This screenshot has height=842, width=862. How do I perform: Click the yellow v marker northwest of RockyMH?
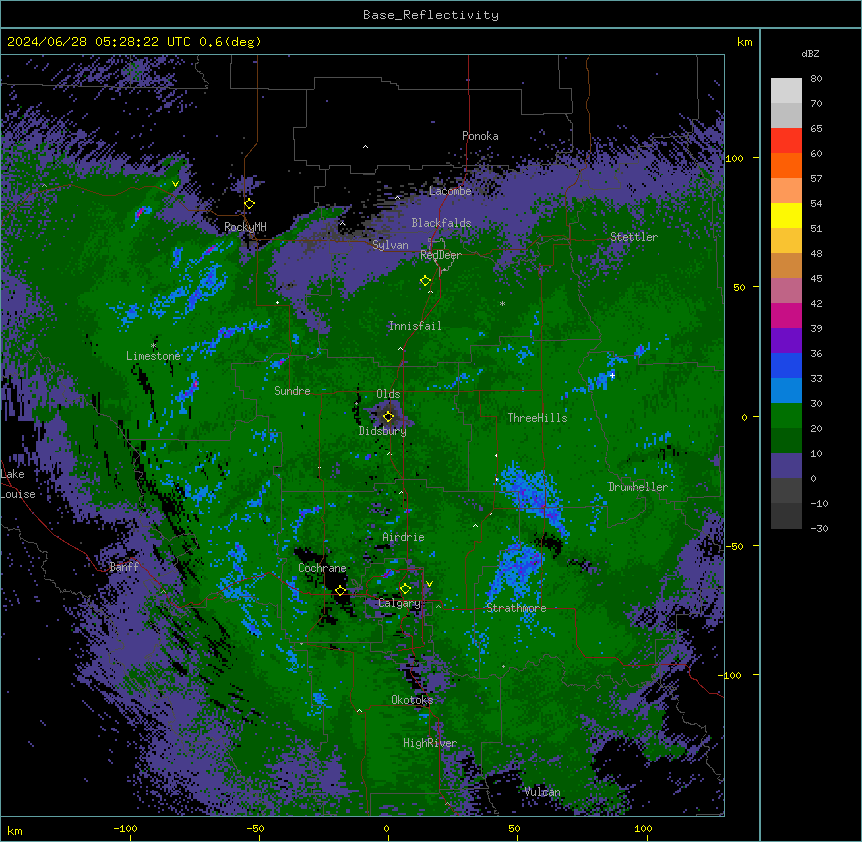(x=175, y=184)
